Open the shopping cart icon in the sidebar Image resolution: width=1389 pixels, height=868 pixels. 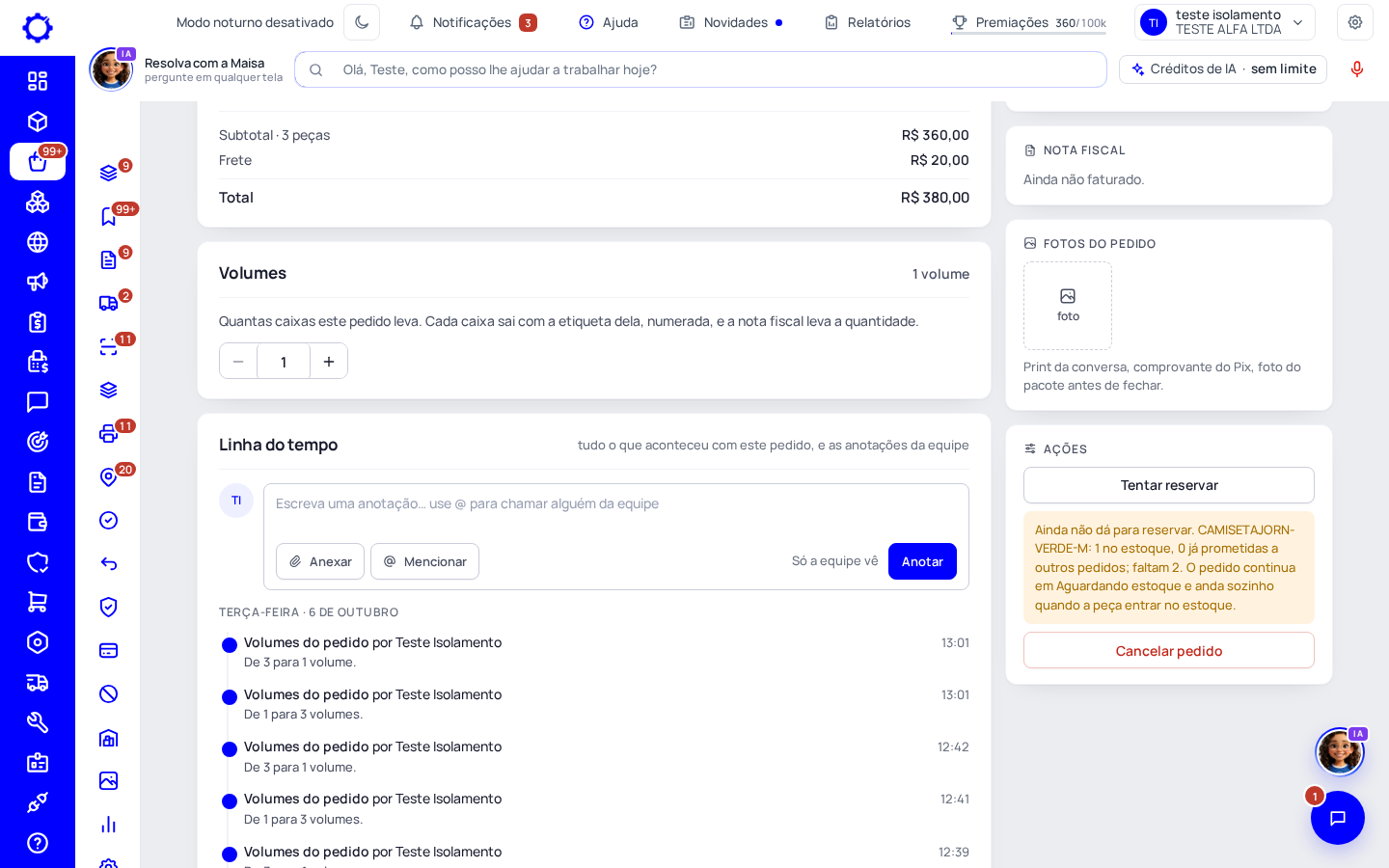point(38,602)
